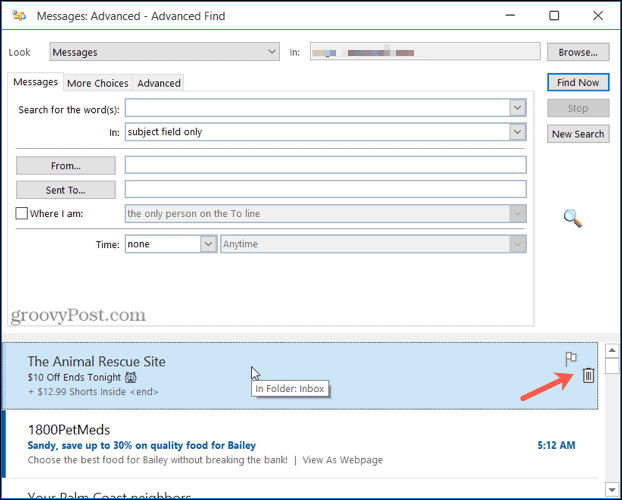Minimize the Advanced Find window
The height and width of the screenshot is (500, 622).
point(510,15)
